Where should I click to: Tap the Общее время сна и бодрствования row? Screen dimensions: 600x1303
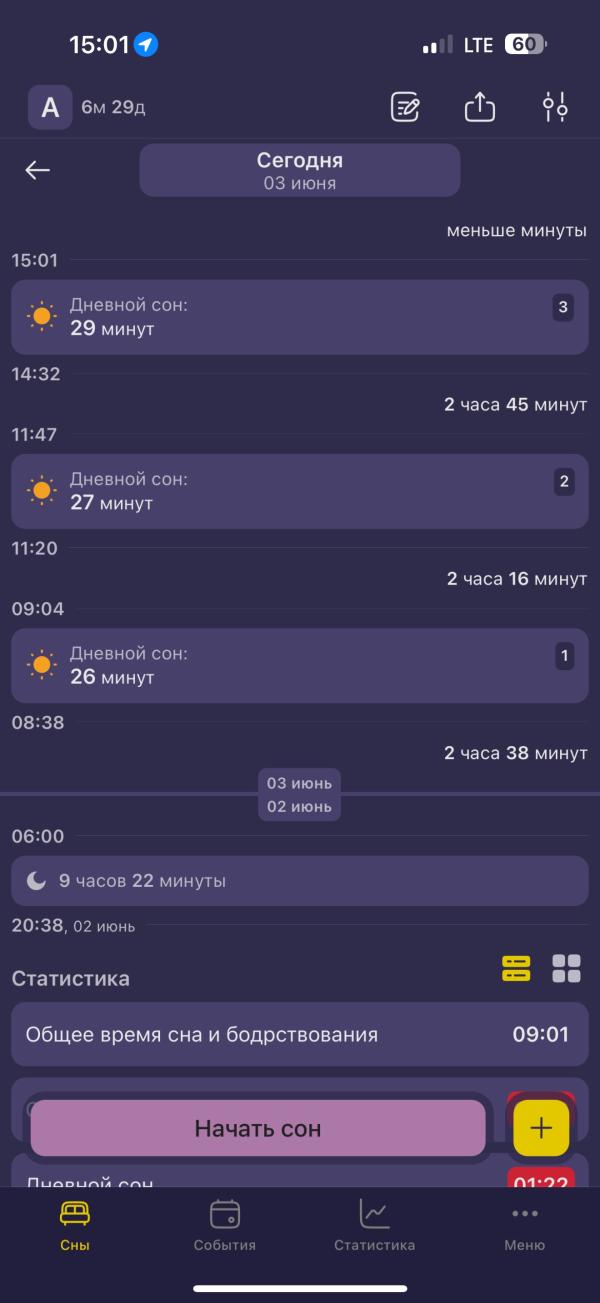coord(300,1034)
